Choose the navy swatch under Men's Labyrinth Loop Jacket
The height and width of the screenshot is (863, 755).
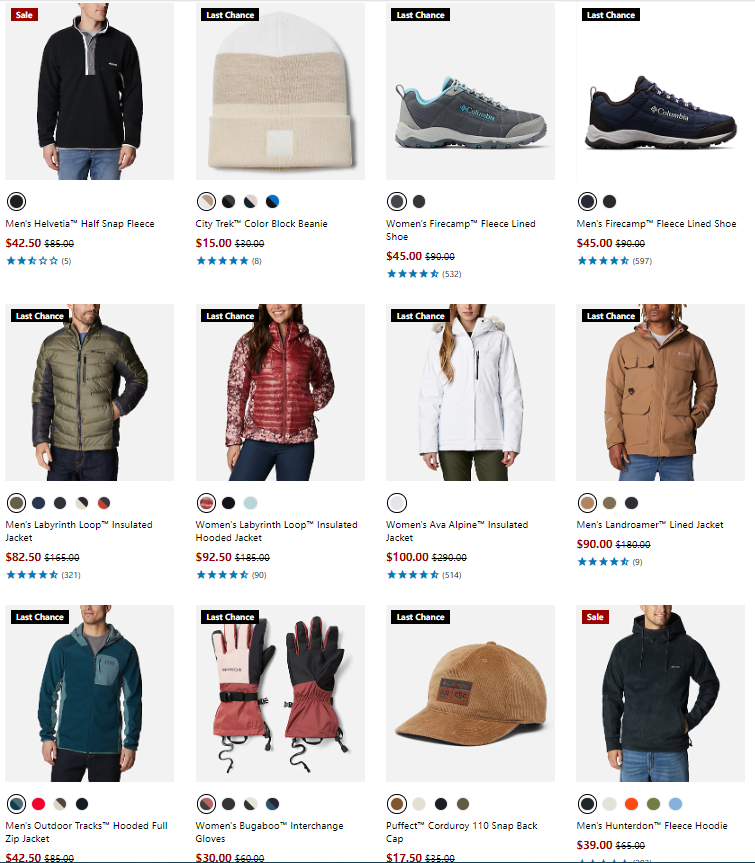[38, 503]
